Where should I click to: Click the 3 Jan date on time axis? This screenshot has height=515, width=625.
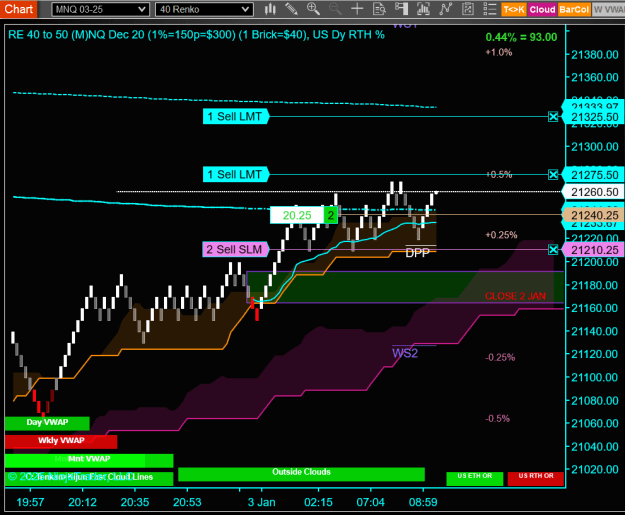click(261, 502)
